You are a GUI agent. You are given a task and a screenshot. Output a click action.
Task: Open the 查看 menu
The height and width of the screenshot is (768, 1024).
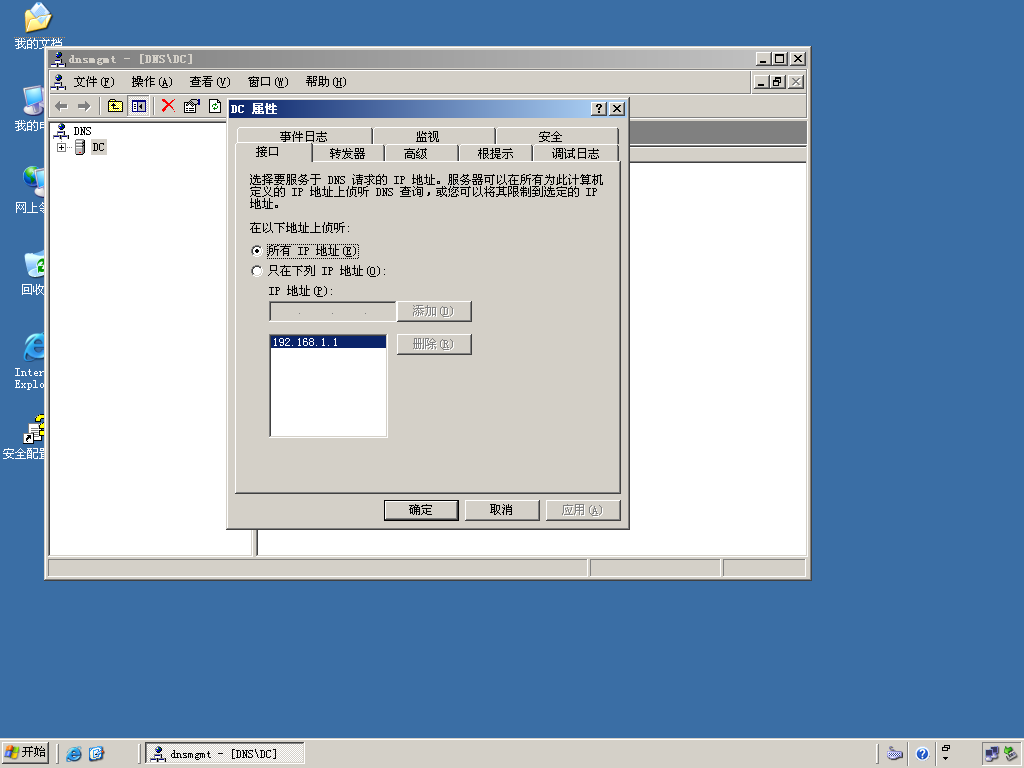(210, 82)
